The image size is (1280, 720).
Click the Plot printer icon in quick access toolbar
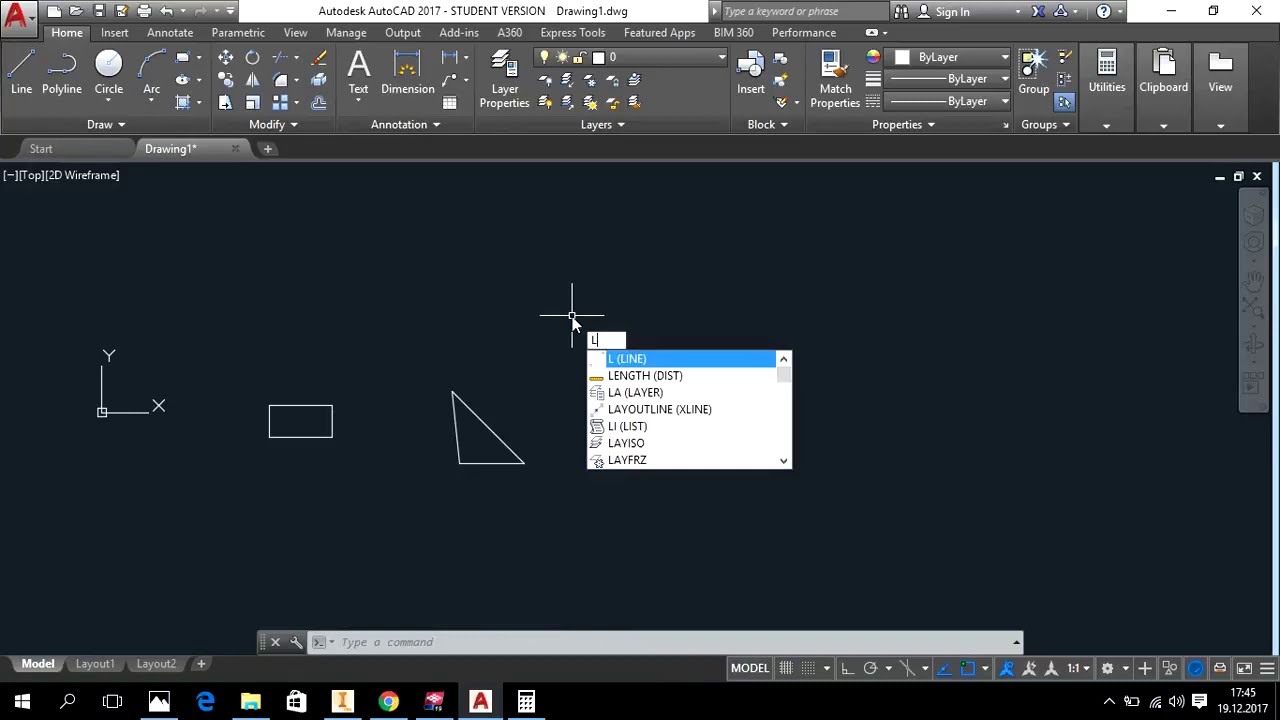[144, 11]
